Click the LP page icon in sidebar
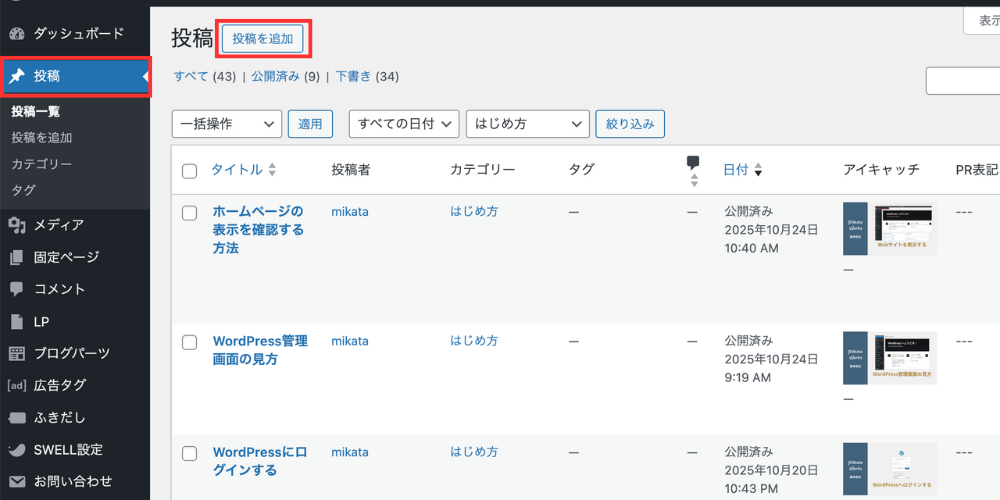This screenshot has width=1000, height=500. (x=16, y=321)
